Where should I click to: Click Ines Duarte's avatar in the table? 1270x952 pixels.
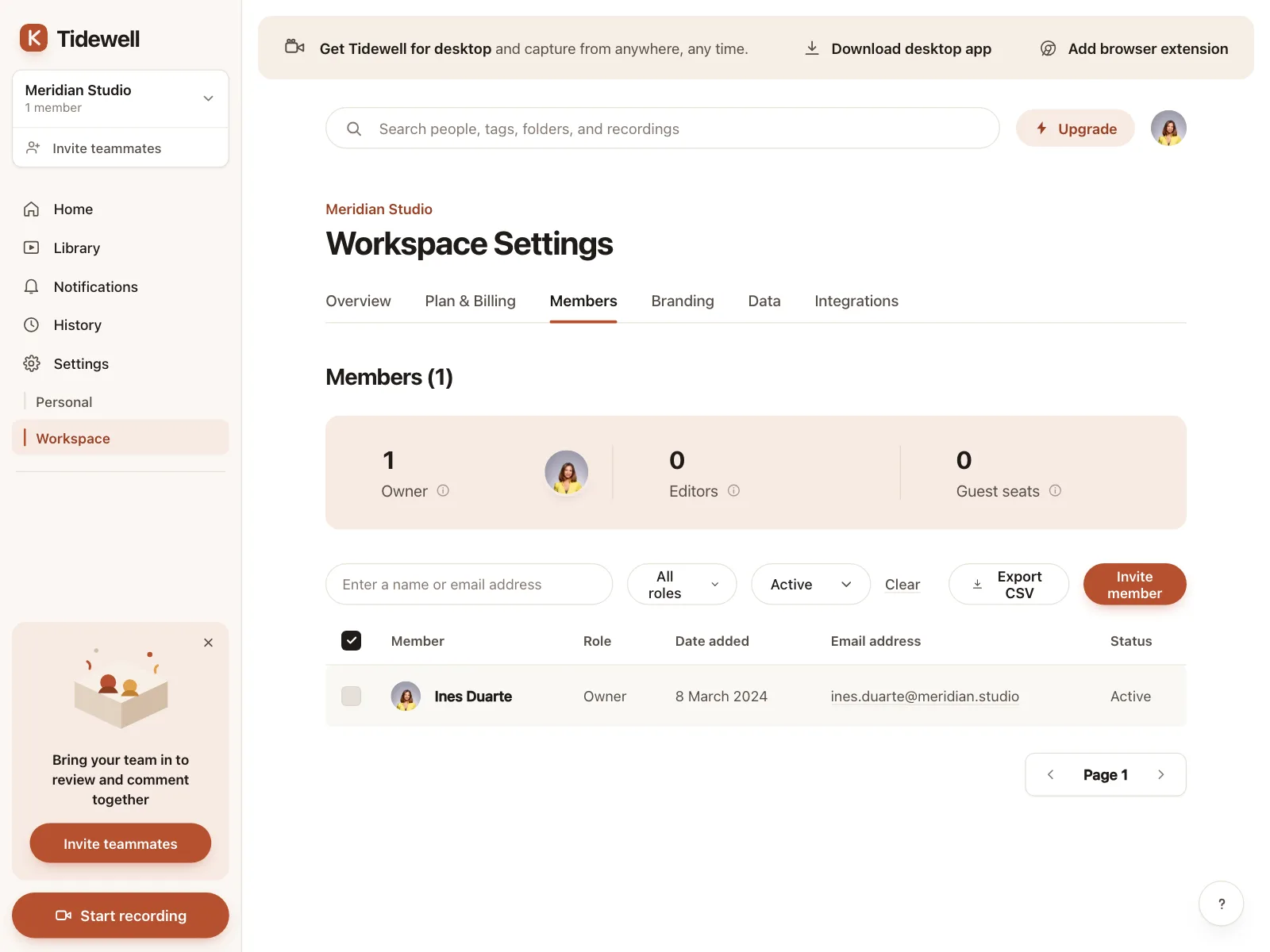(x=406, y=696)
